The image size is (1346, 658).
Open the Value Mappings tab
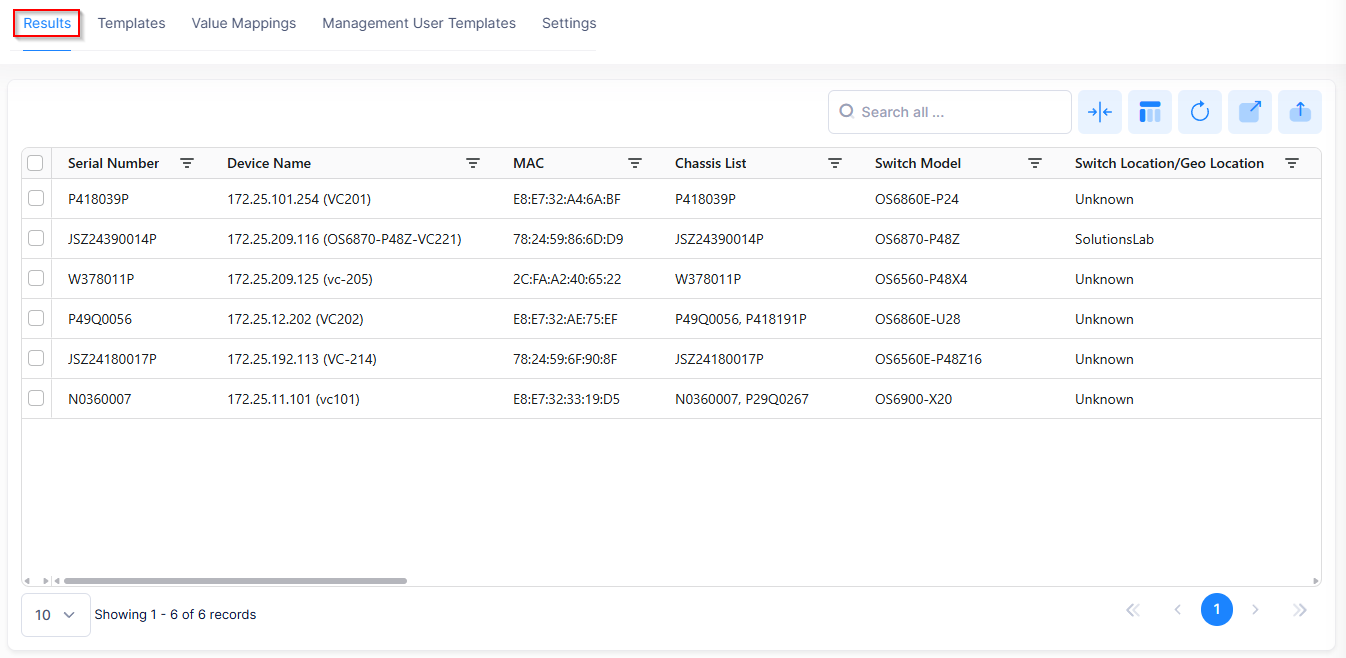[244, 23]
